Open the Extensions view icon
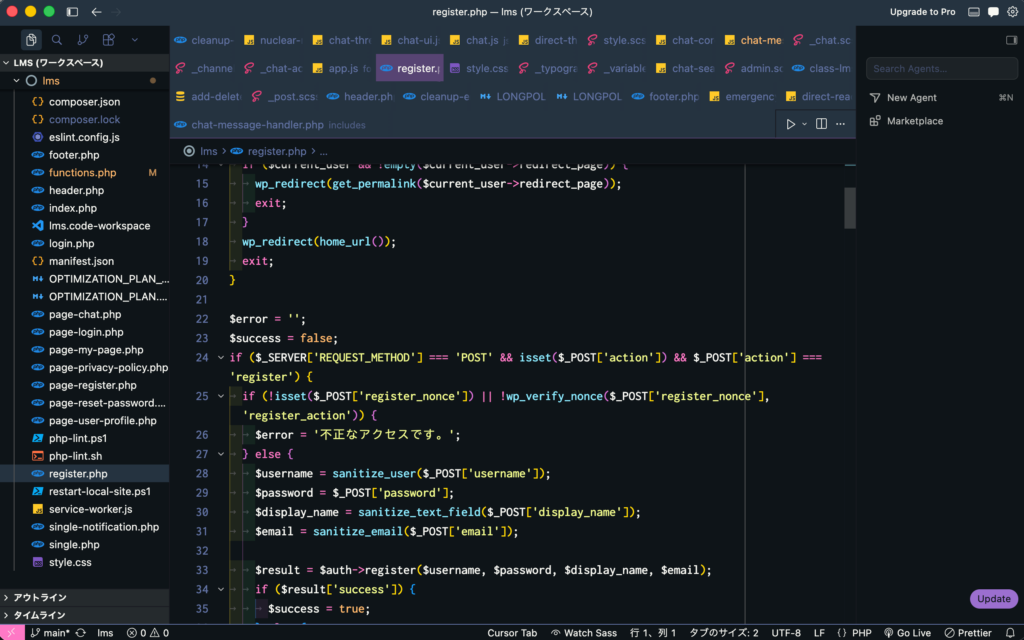Viewport: 1024px width, 640px height. (108, 40)
